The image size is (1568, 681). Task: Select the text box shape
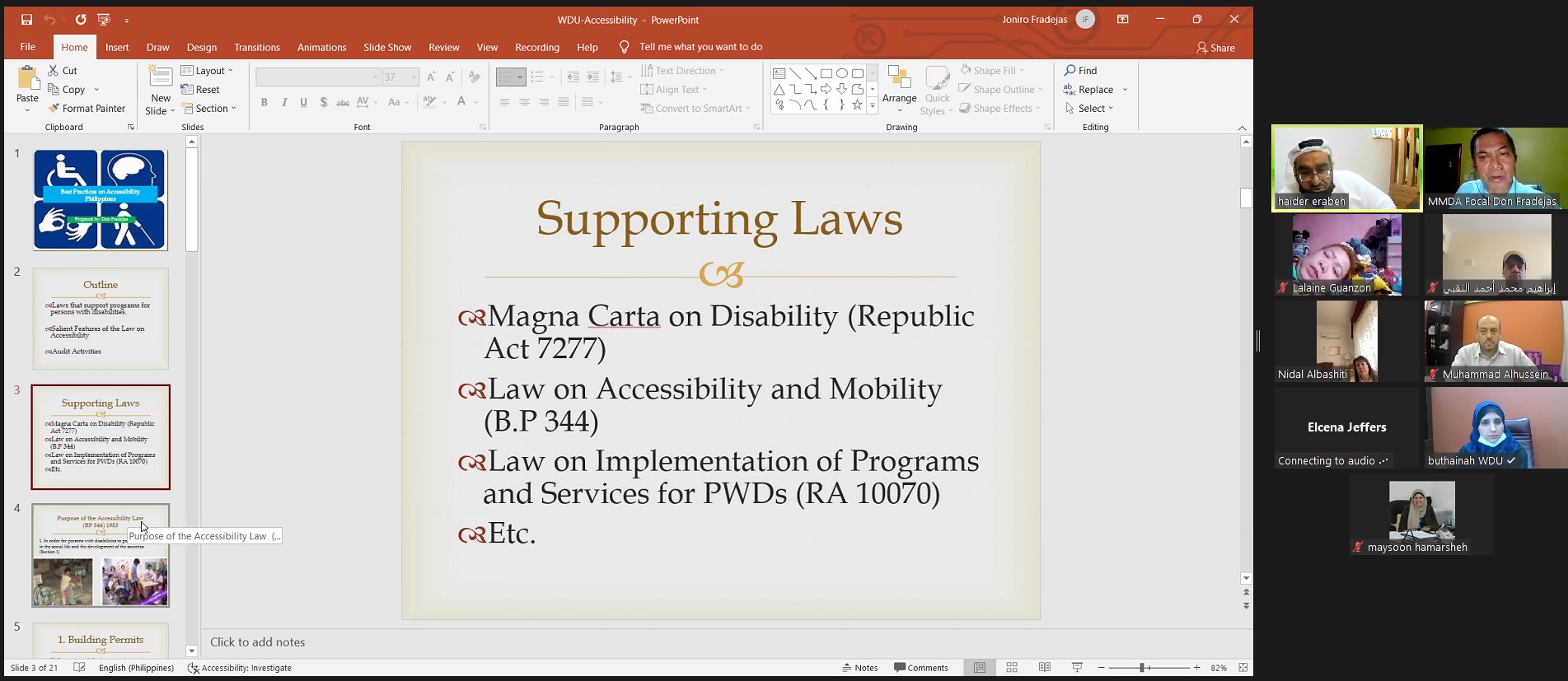coord(779,73)
